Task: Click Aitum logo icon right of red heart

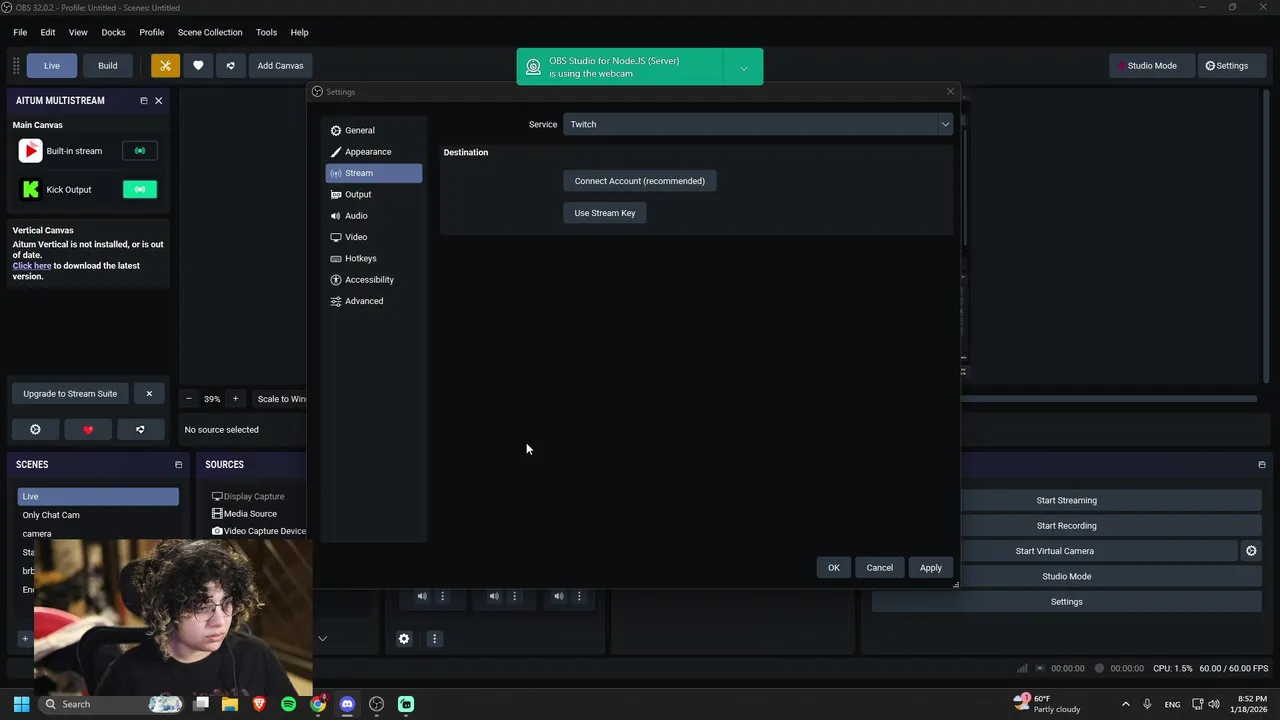Action: coord(140,430)
